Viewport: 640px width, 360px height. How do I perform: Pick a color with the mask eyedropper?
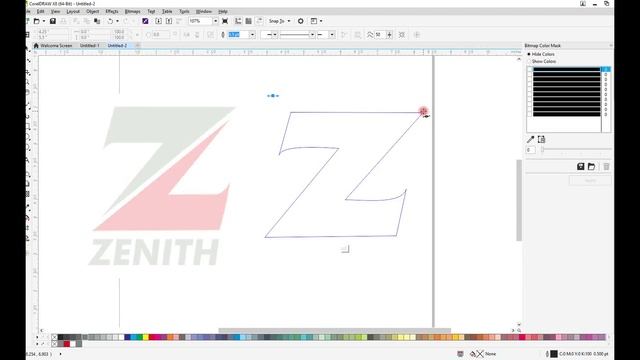point(530,140)
